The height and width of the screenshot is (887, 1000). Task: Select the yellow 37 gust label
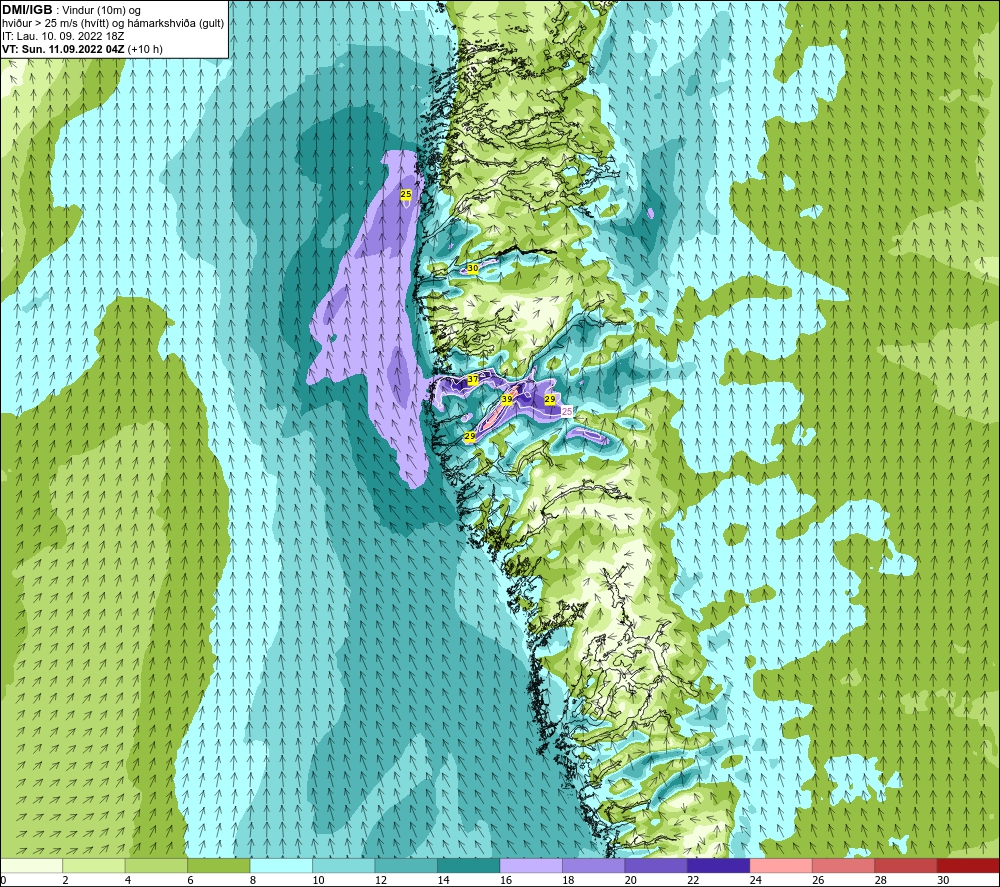pos(473,379)
